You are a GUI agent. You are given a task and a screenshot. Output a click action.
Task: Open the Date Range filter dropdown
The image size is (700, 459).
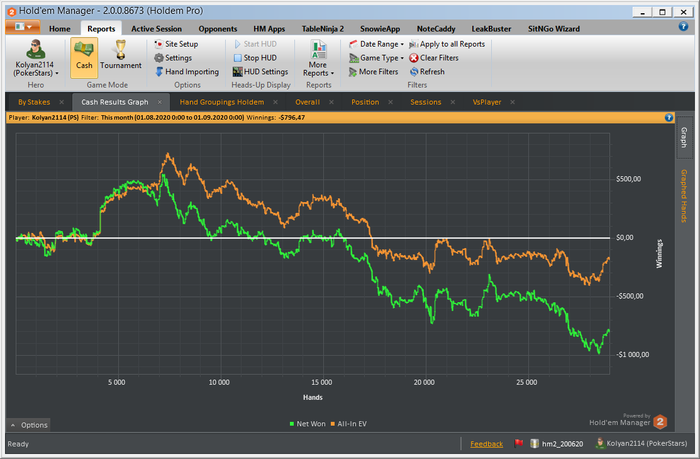click(376, 44)
